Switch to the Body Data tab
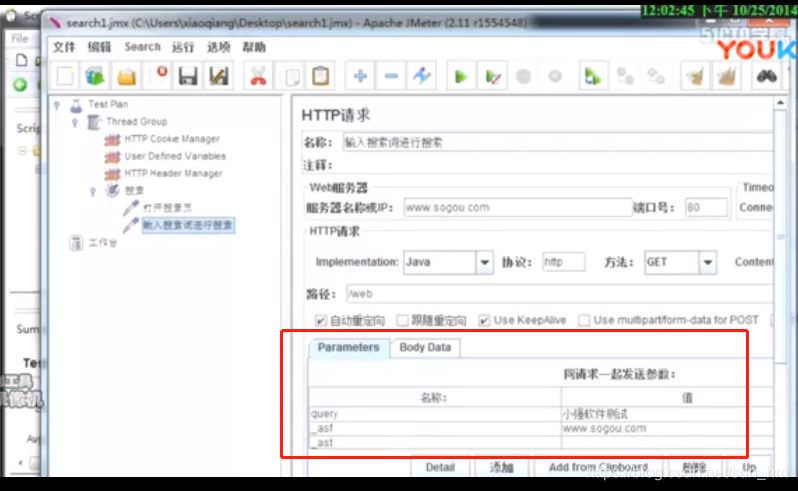Viewport: 798px width, 491px height. [x=425, y=348]
